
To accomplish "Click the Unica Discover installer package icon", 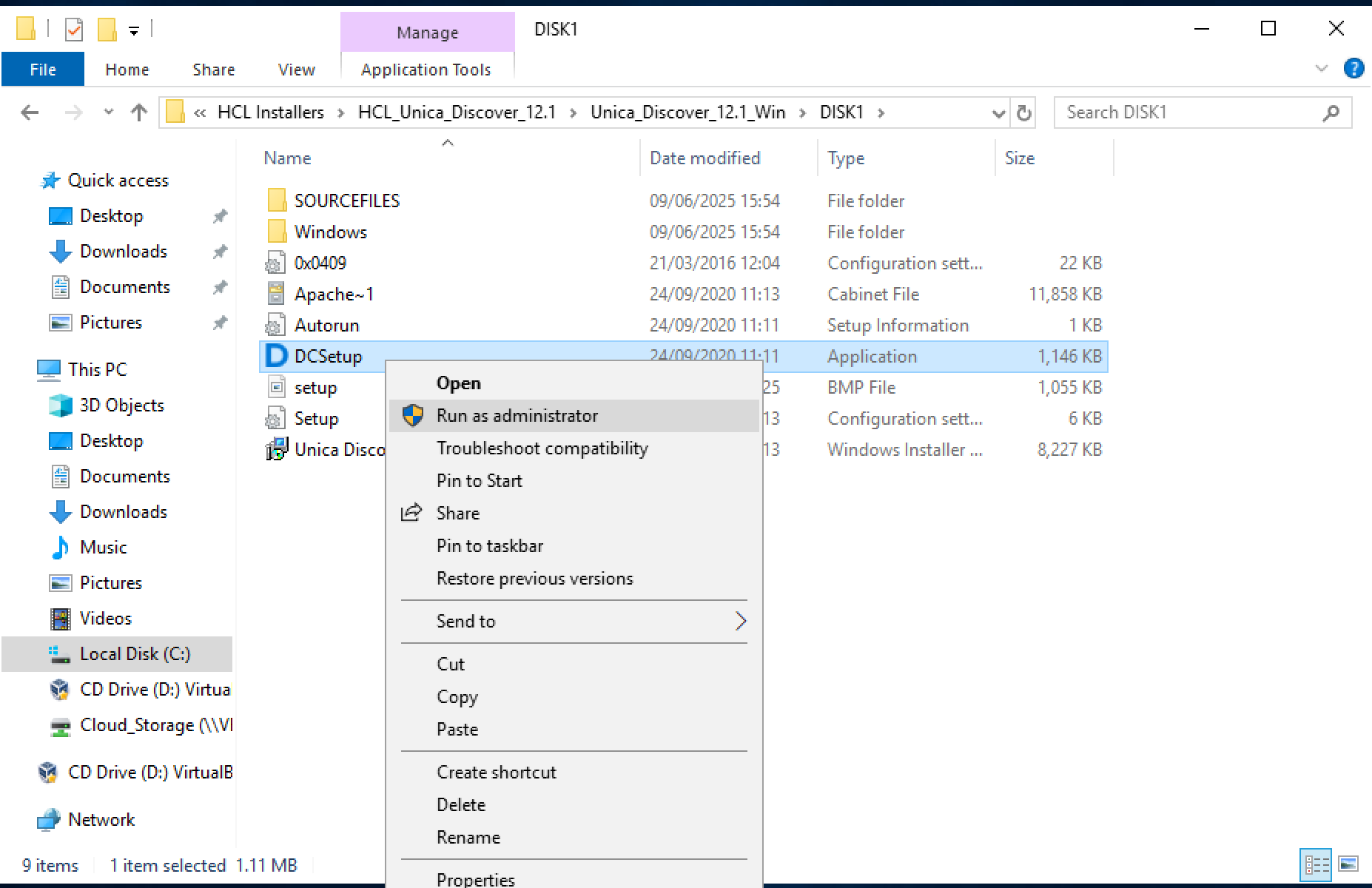I will pyautogui.click(x=276, y=449).
